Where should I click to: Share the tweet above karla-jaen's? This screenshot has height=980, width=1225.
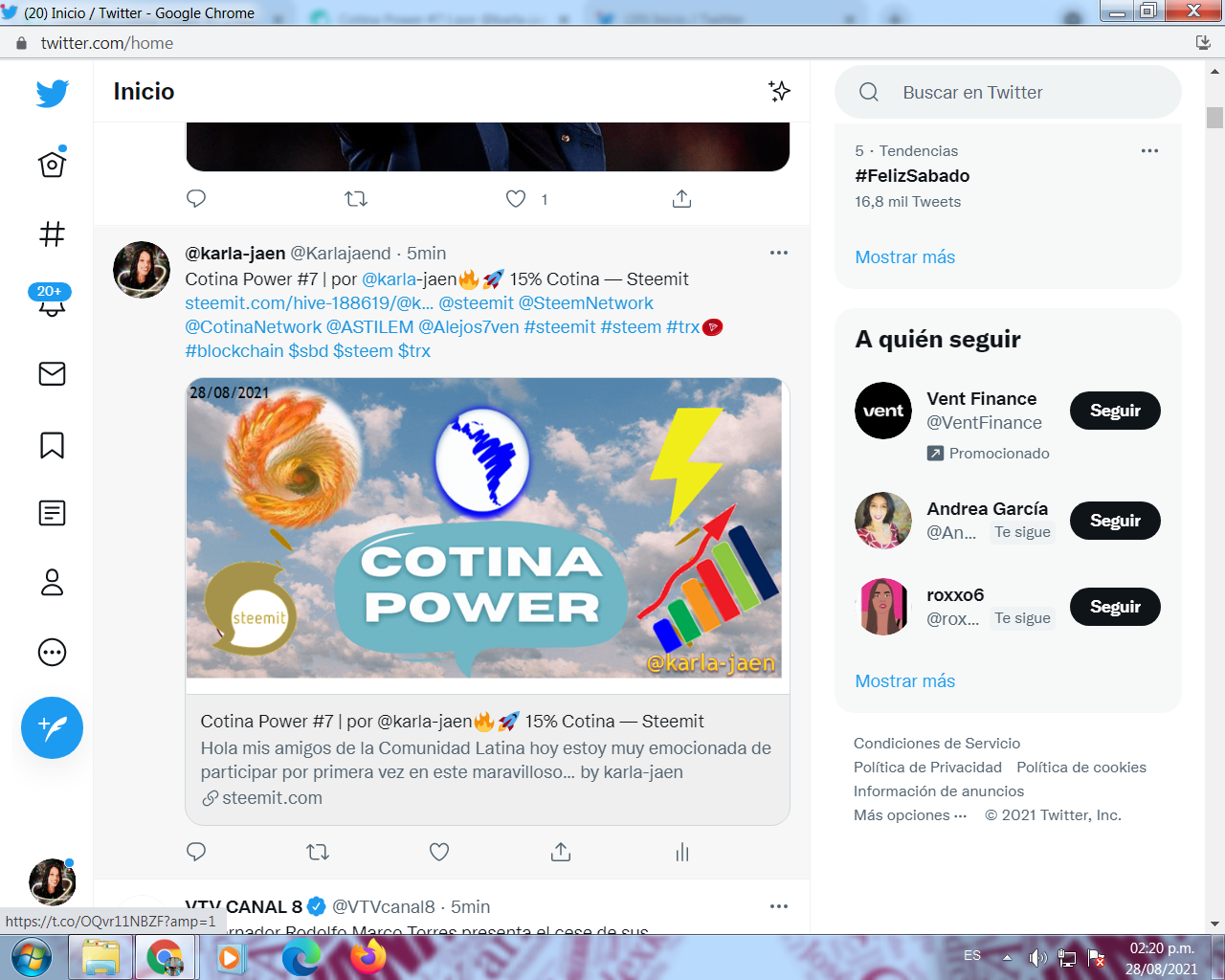681,198
